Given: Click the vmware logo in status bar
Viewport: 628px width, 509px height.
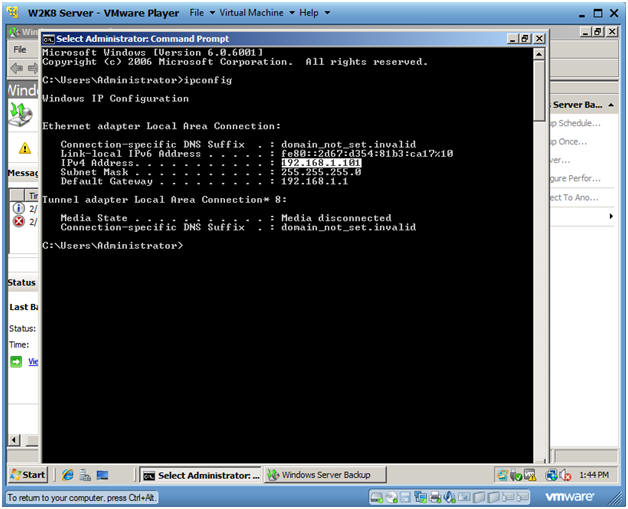Looking at the screenshot, I should pyautogui.click(x=569, y=497).
